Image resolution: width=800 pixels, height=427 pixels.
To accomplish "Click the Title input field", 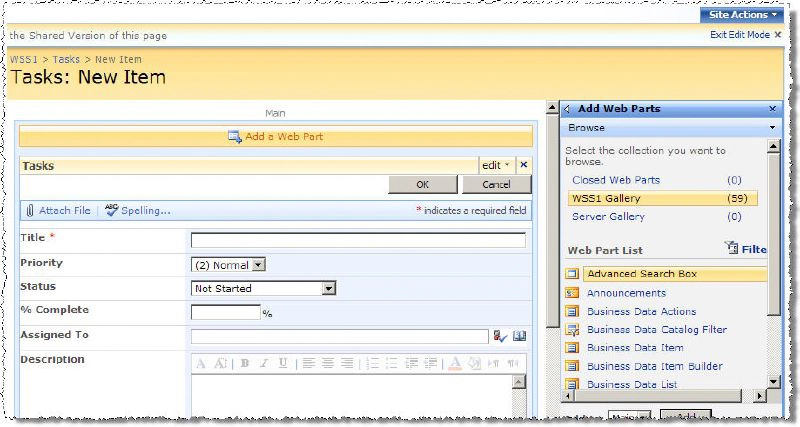I will [358, 240].
